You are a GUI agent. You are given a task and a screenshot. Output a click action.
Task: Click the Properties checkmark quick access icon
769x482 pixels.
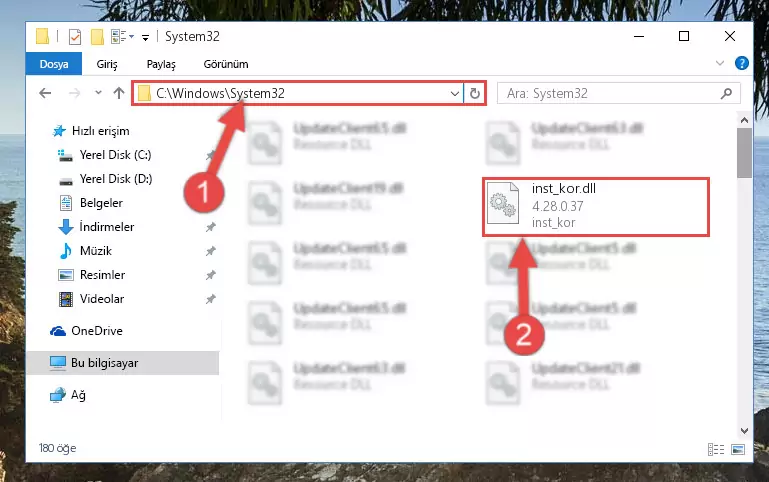tap(75, 37)
